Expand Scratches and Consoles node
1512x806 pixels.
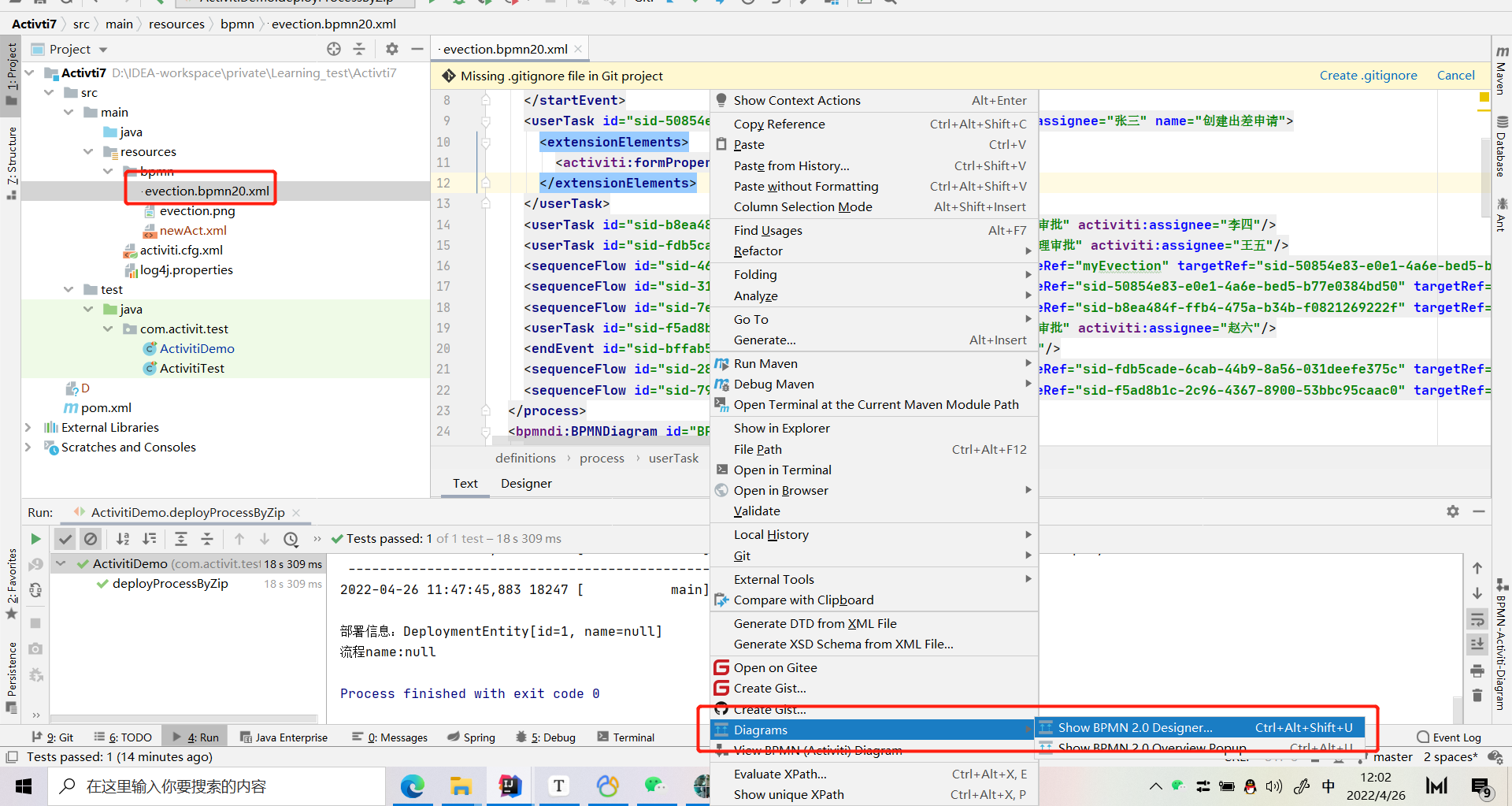pyautogui.click(x=28, y=448)
